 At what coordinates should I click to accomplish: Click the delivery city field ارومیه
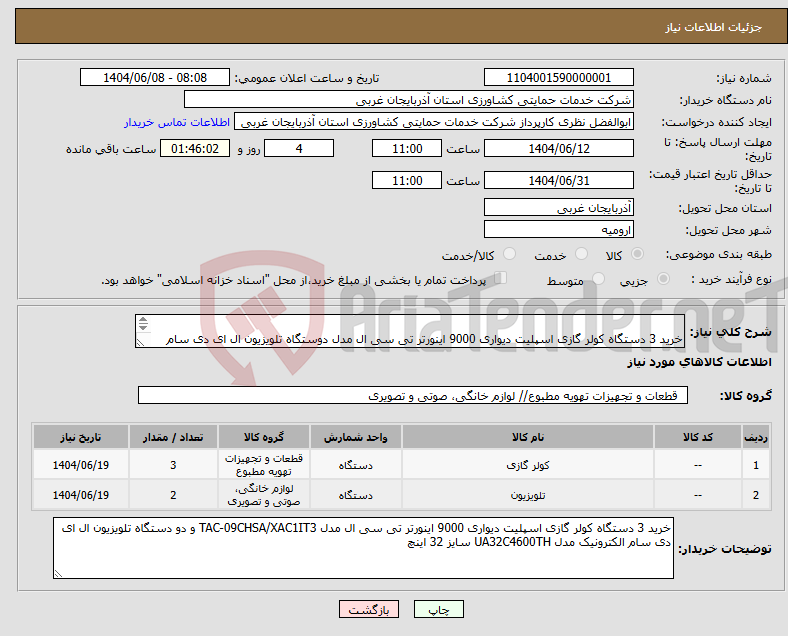click(x=558, y=230)
